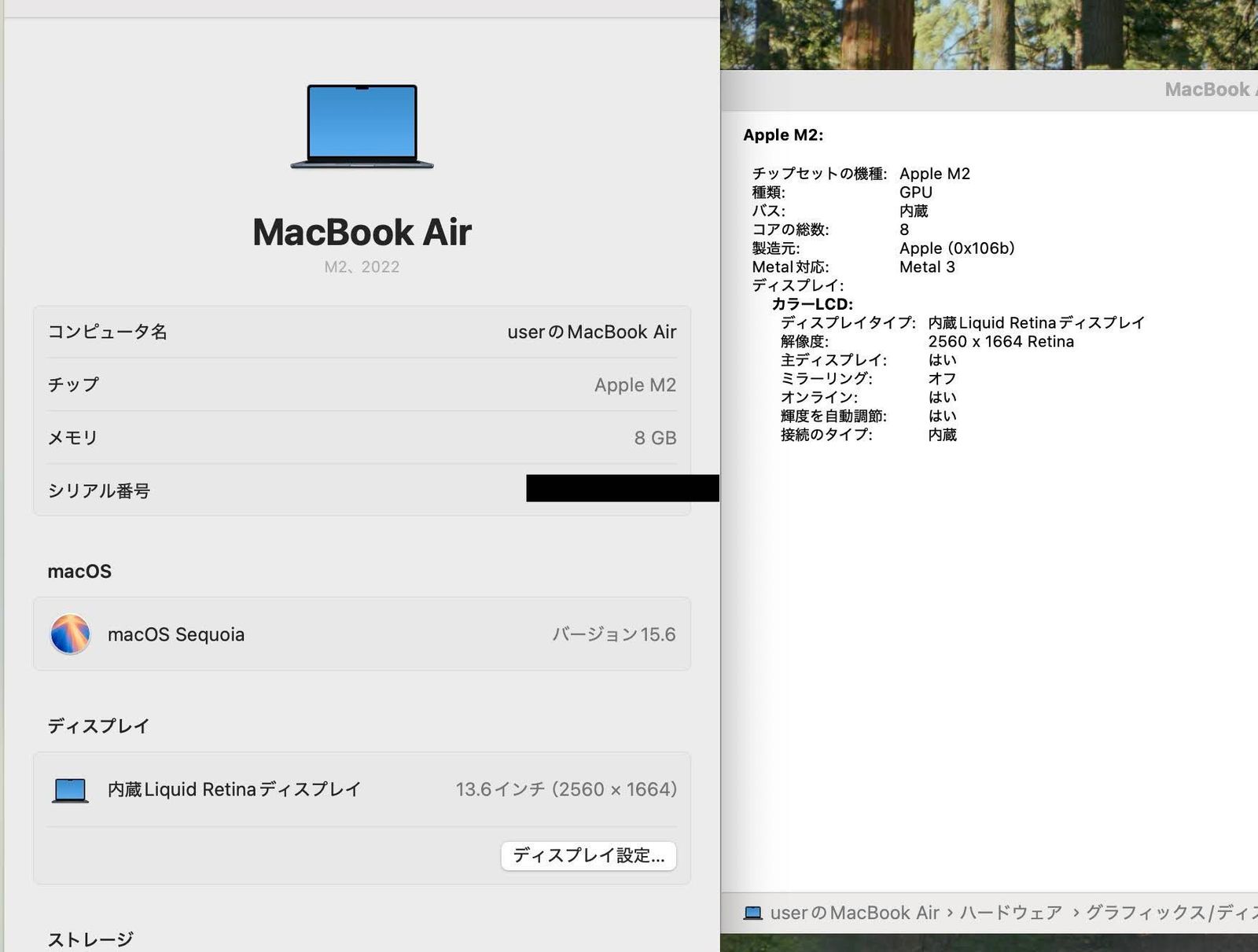Click the macOS section header icon area

pyautogui.click(x=79, y=572)
